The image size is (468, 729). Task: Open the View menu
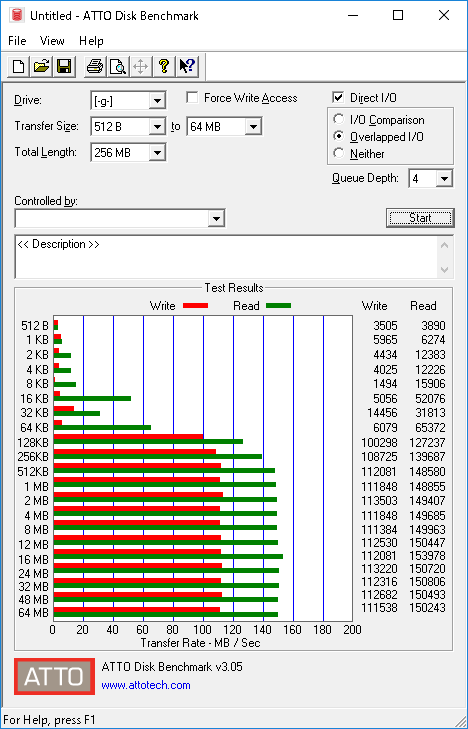(x=52, y=41)
